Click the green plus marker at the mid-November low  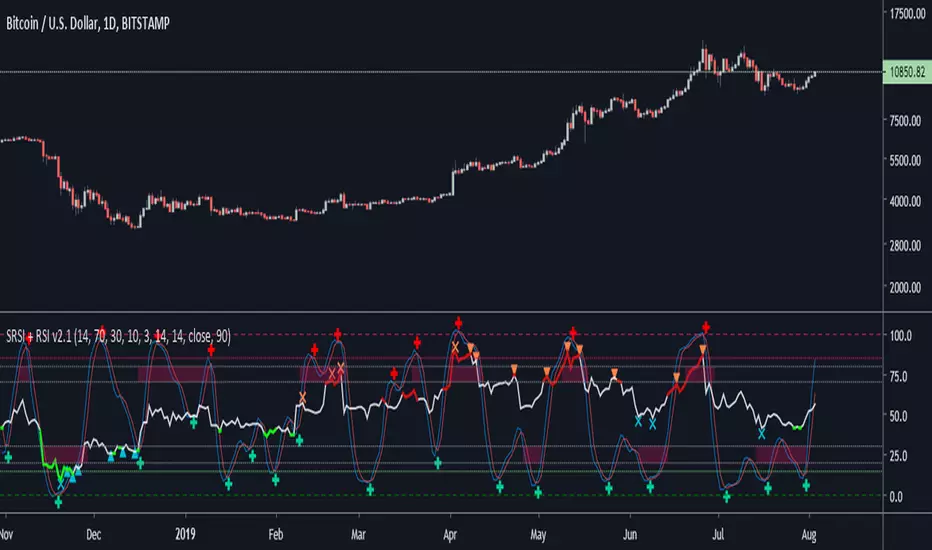(x=58, y=502)
